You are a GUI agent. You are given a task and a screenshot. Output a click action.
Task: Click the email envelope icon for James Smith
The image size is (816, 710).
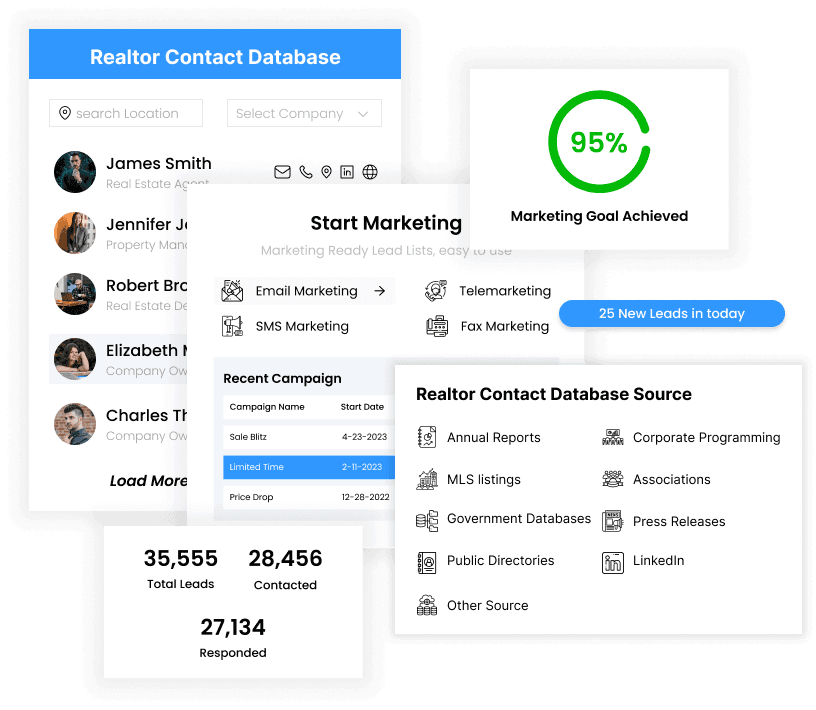(x=282, y=172)
